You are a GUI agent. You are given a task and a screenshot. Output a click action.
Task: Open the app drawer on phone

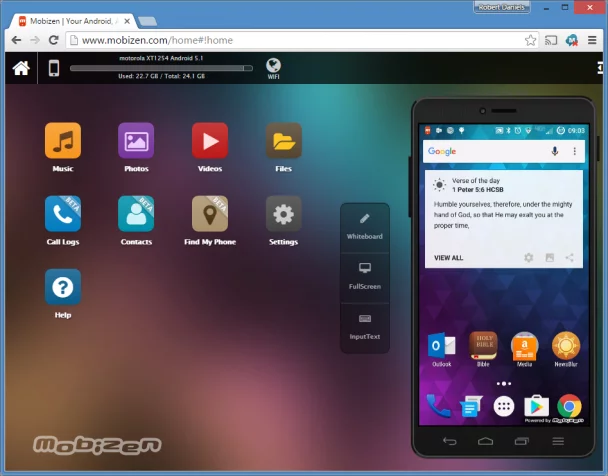coord(504,406)
